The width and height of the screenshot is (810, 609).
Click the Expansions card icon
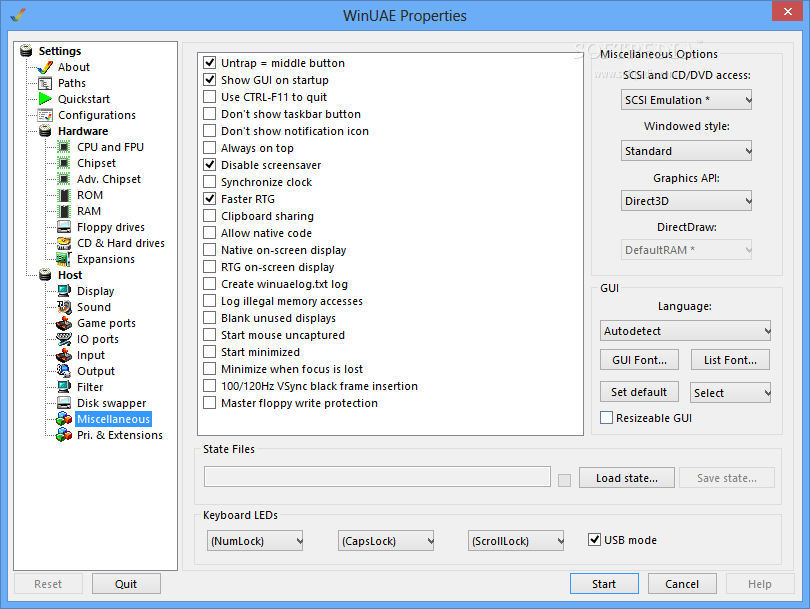pyautogui.click(x=64, y=259)
